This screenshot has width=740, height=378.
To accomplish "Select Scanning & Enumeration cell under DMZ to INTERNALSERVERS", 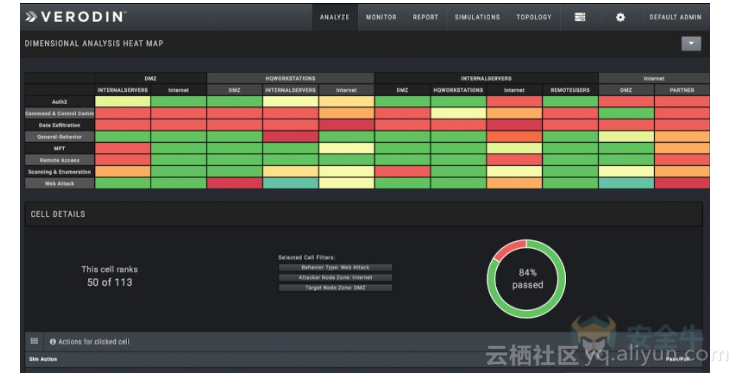I will point(123,172).
